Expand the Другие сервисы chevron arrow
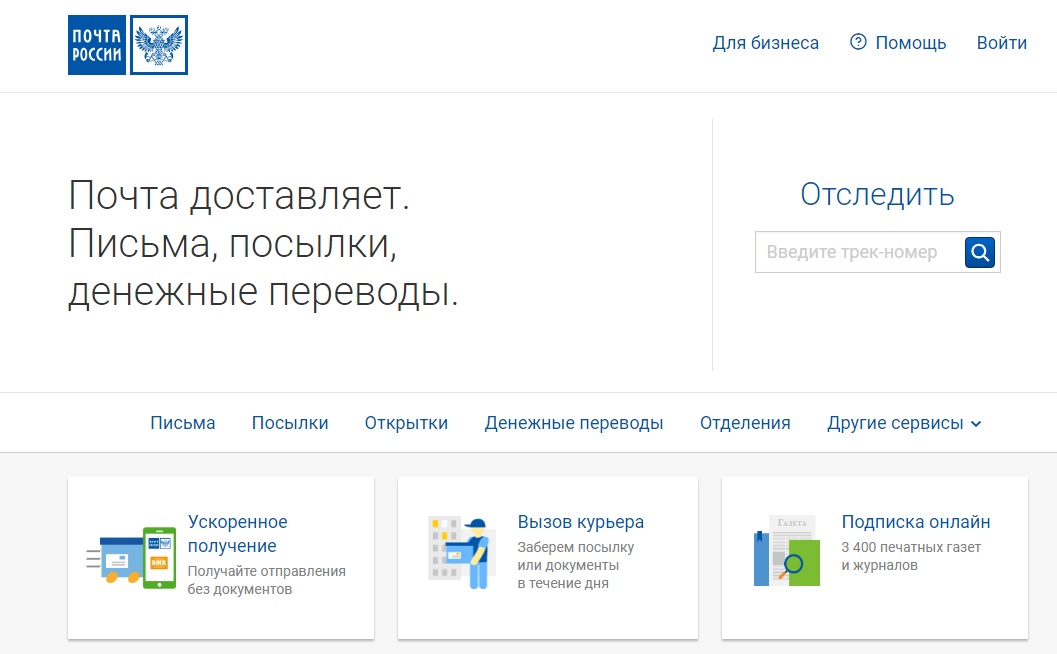The height and width of the screenshot is (654, 1057). pyautogui.click(x=976, y=424)
